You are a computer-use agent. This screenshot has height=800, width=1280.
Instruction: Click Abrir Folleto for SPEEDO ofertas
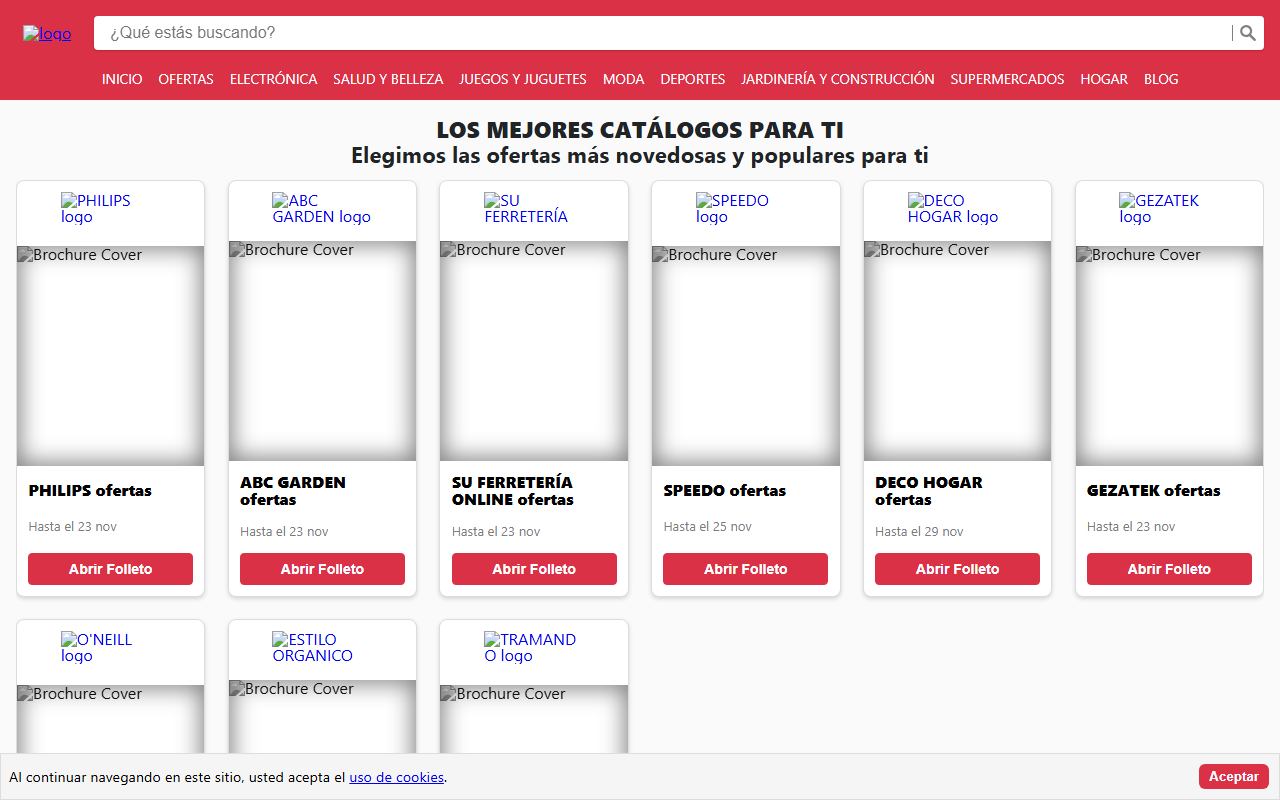click(x=746, y=569)
